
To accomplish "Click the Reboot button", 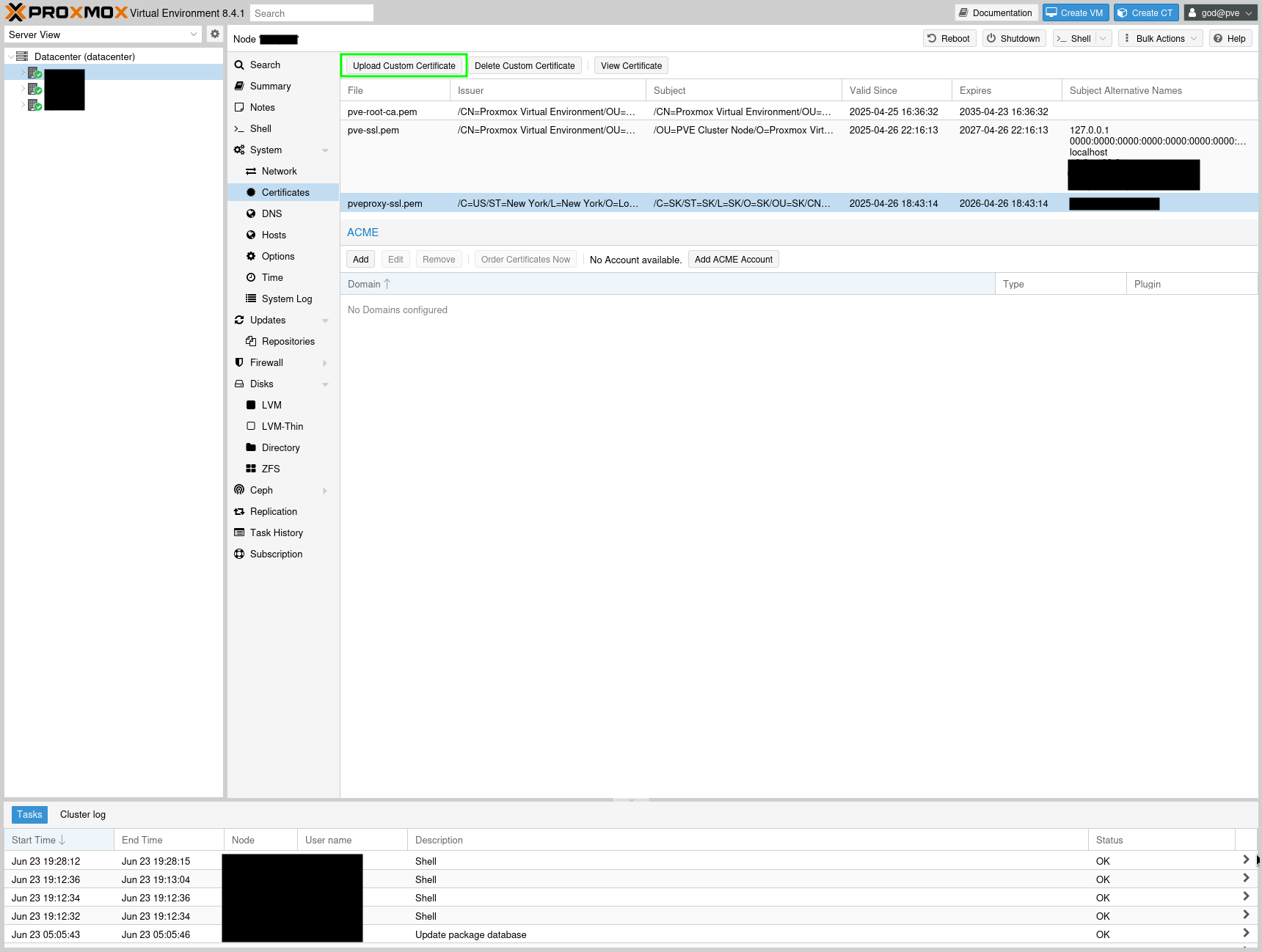I will [x=949, y=39].
